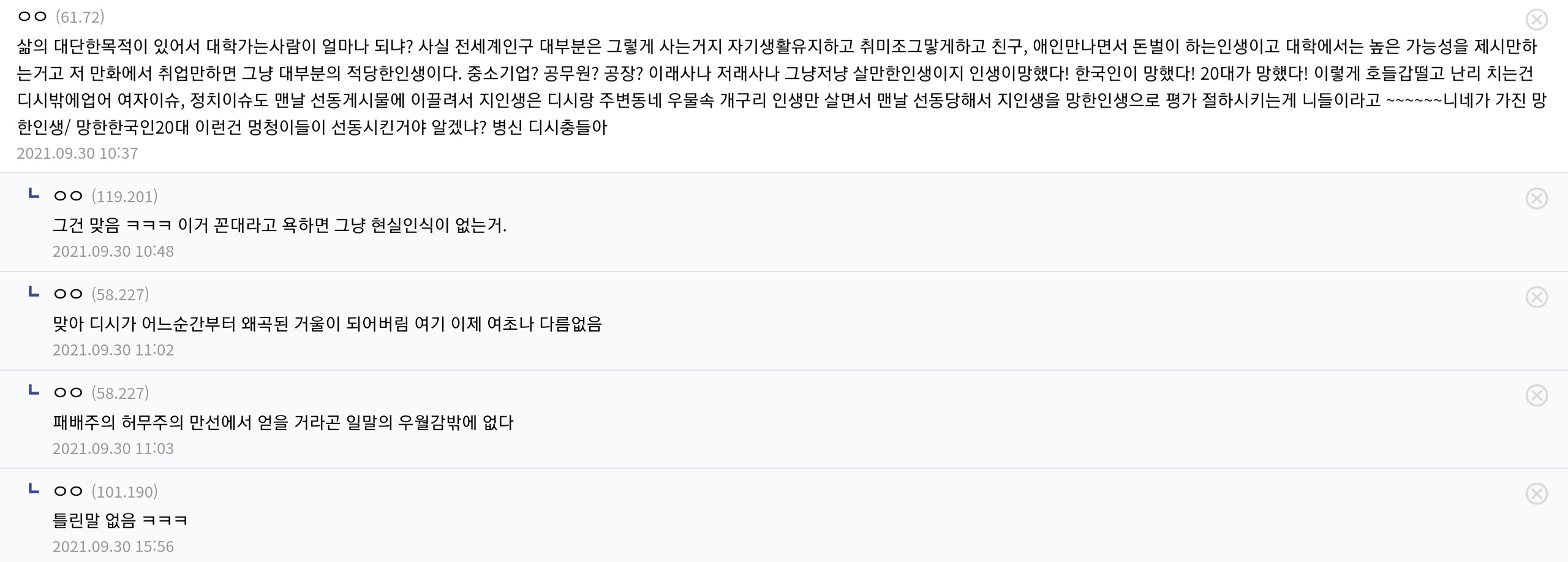Delete the top comment by user 61.72

pyautogui.click(x=1536, y=20)
